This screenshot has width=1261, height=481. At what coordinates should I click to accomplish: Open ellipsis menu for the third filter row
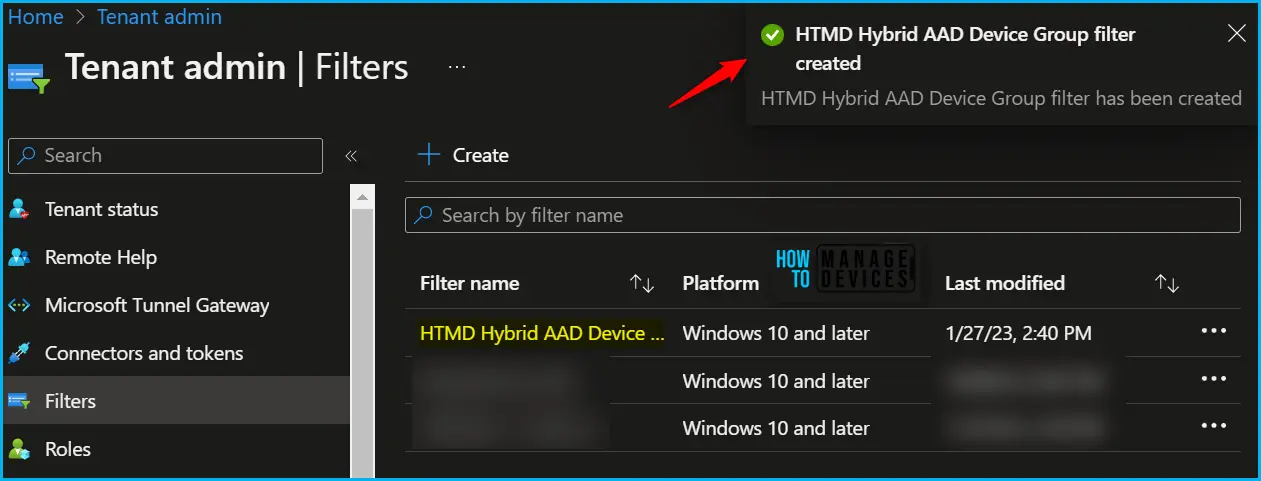click(x=1214, y=426)
